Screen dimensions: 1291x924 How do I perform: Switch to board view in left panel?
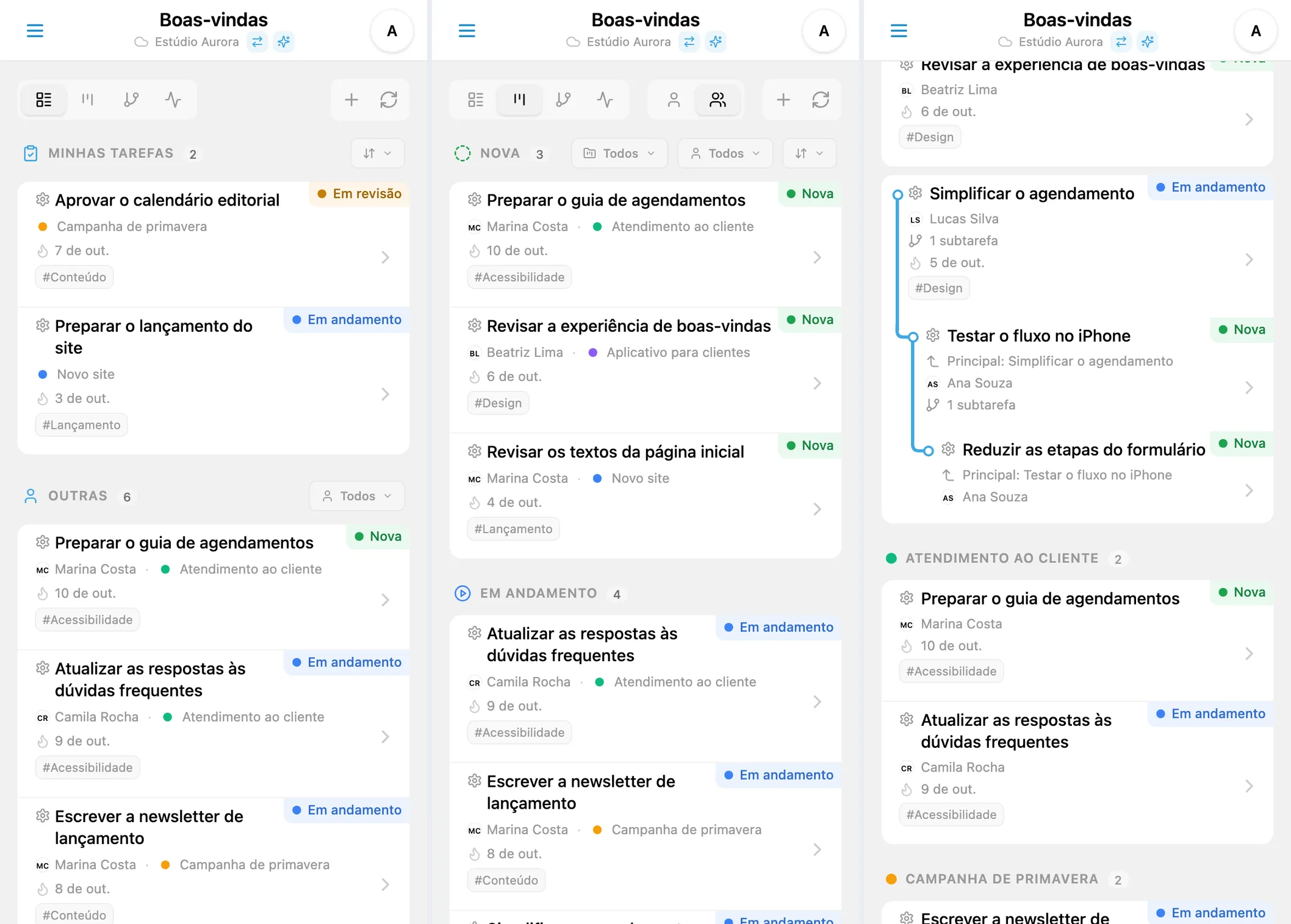(88, 99)
